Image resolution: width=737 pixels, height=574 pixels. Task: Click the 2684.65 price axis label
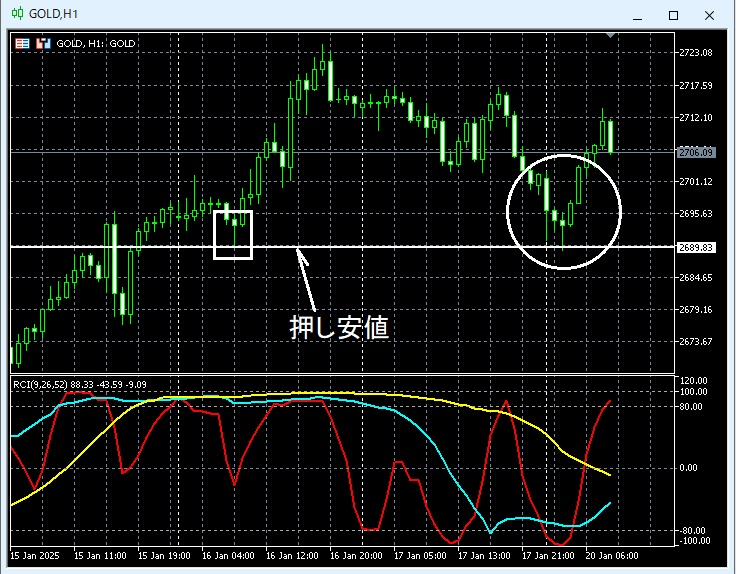tap(696, 277)
